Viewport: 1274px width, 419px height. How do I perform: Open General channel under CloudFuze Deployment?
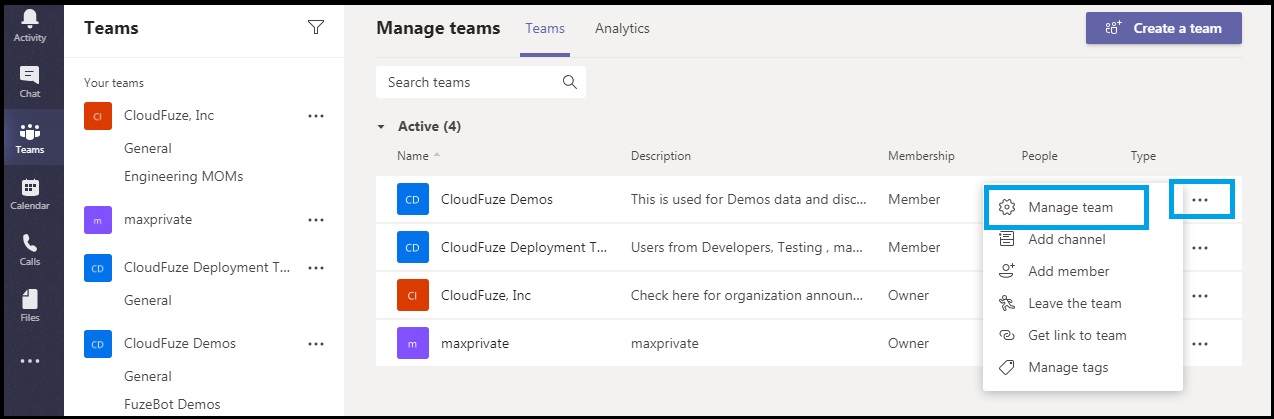(x=148, y=300)
